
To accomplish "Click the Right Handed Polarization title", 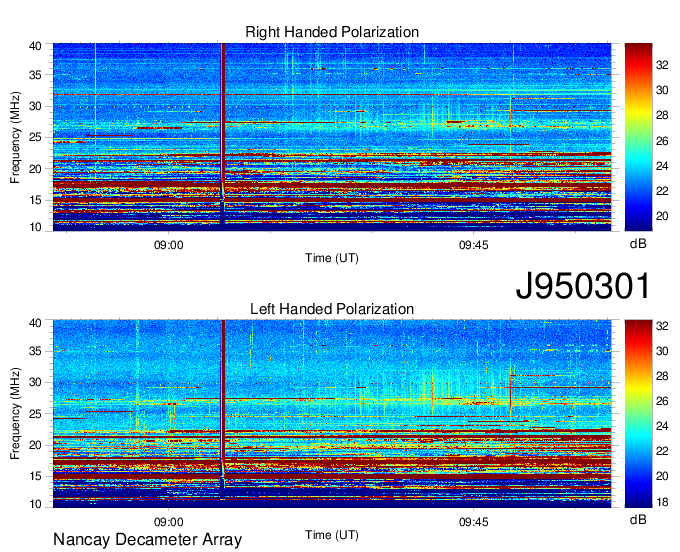I will (x=332, y=32).
